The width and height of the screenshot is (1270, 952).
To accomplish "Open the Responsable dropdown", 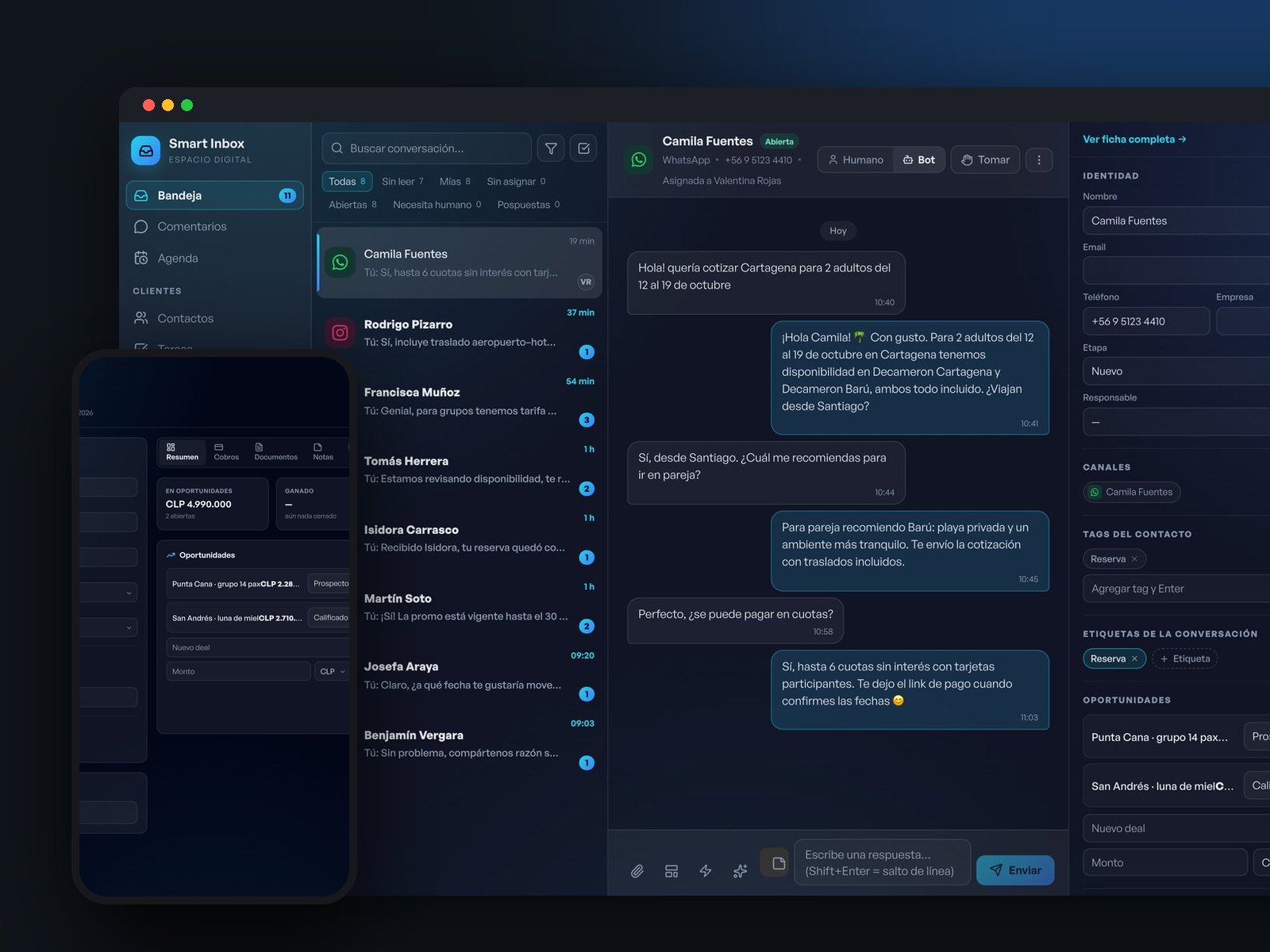I will [1176, 422].
